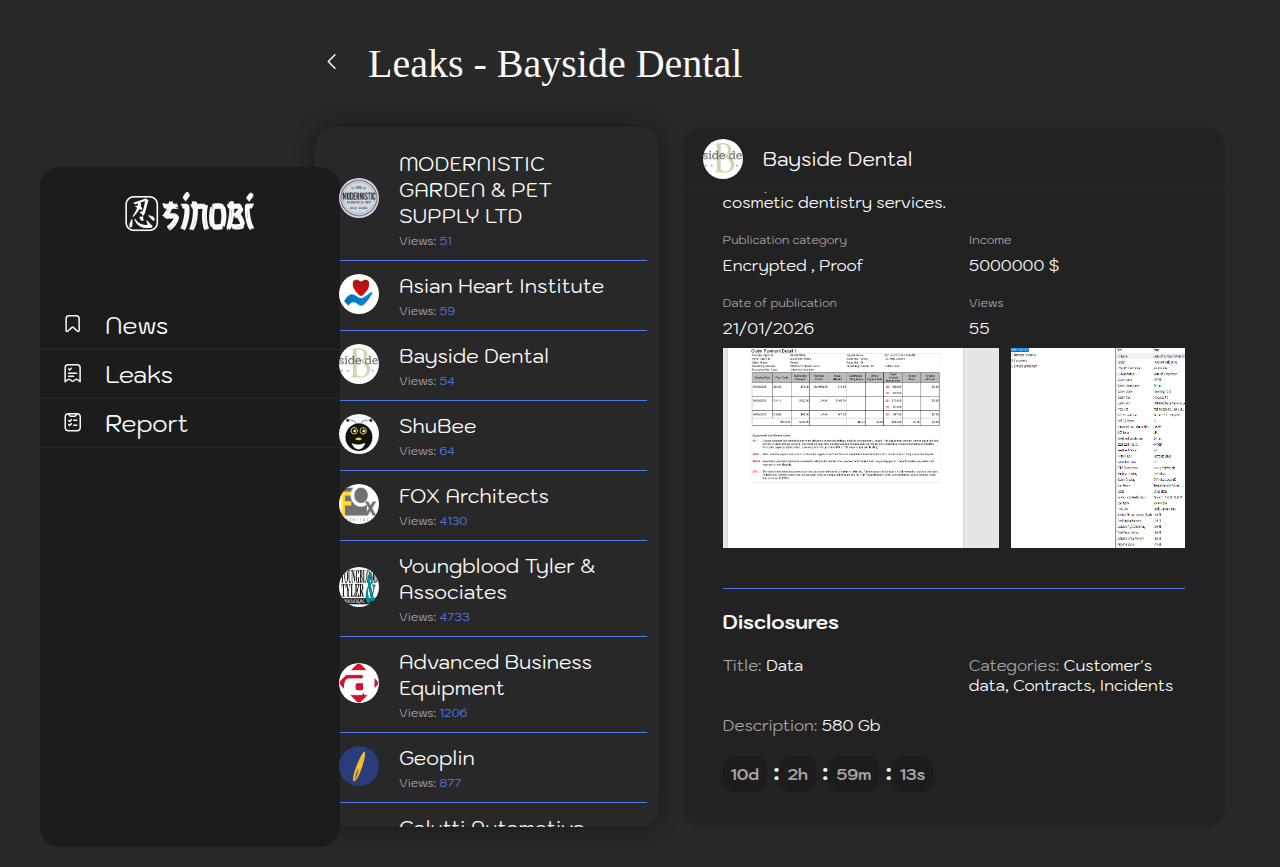
Task: Click the checklist icon next to Report
Action: click(72, 423)
